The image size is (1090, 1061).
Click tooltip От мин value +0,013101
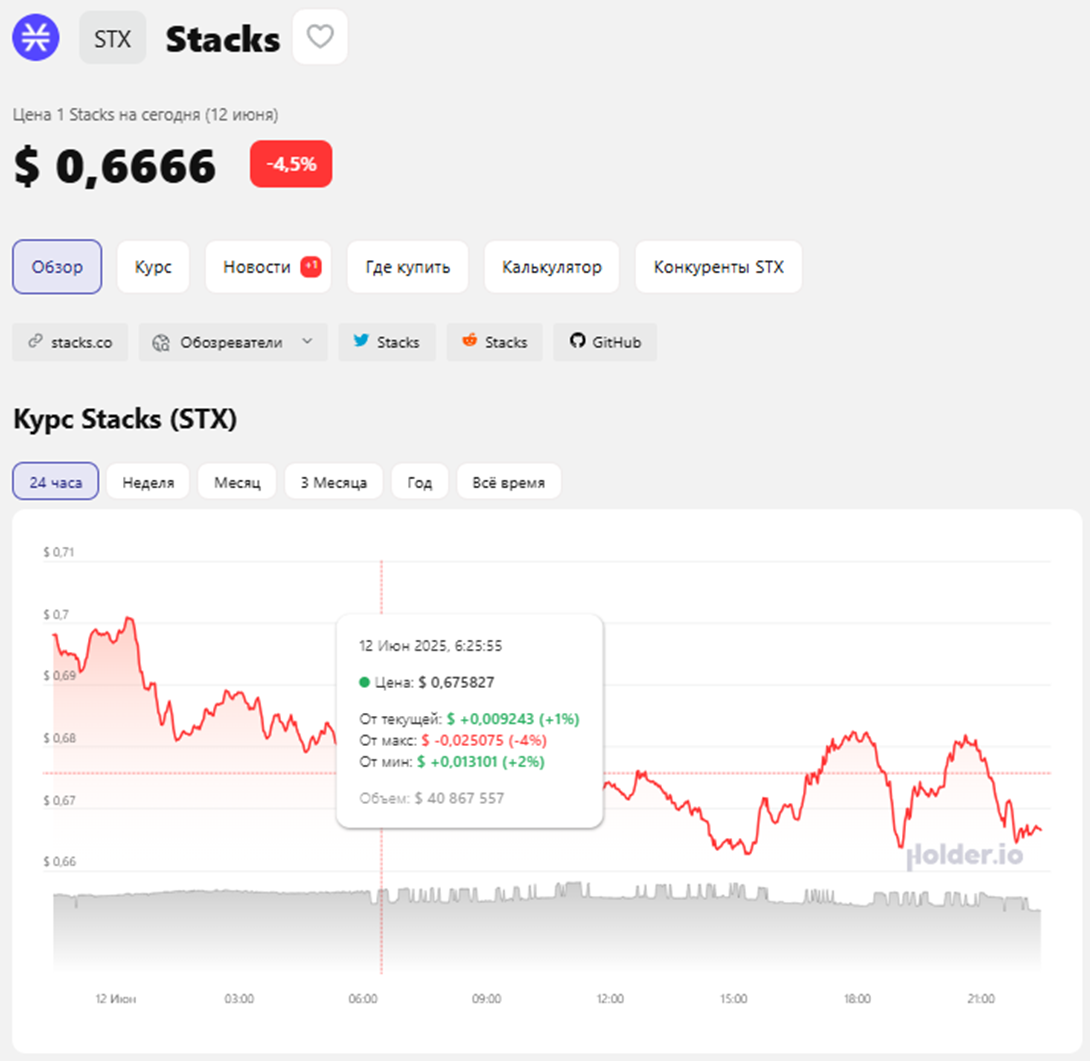[481, 762]
